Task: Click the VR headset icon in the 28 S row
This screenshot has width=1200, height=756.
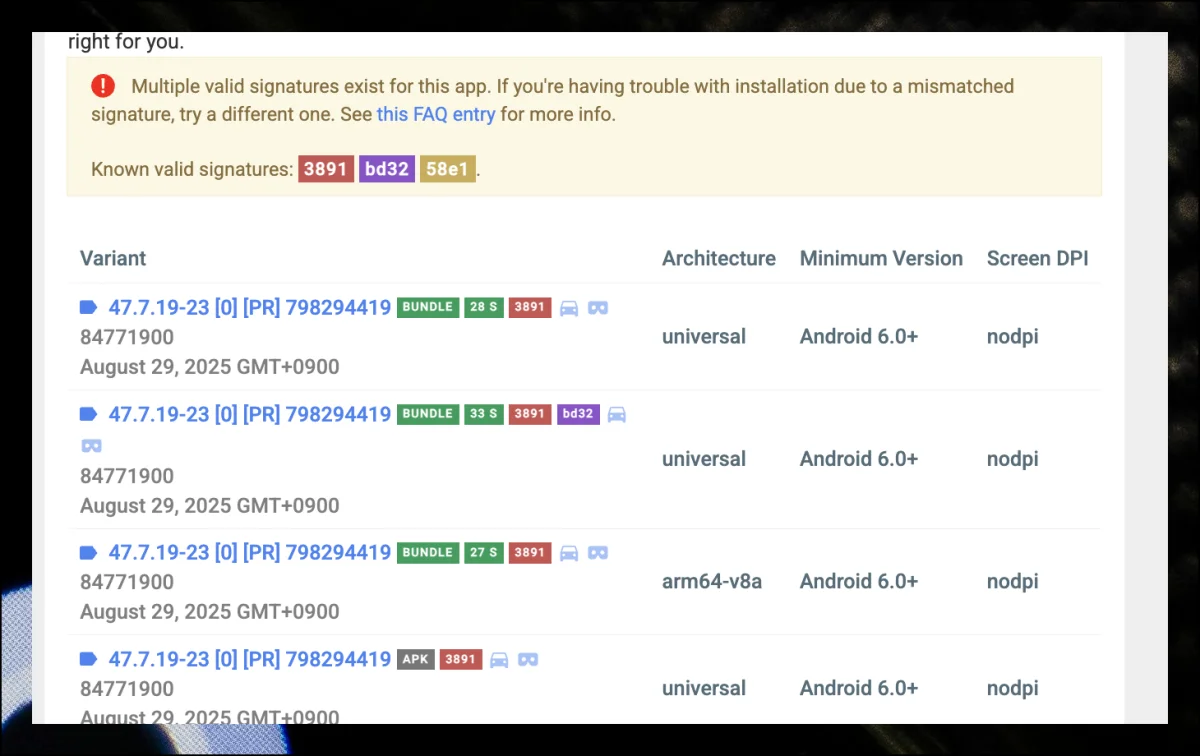Action: [598, 308]
